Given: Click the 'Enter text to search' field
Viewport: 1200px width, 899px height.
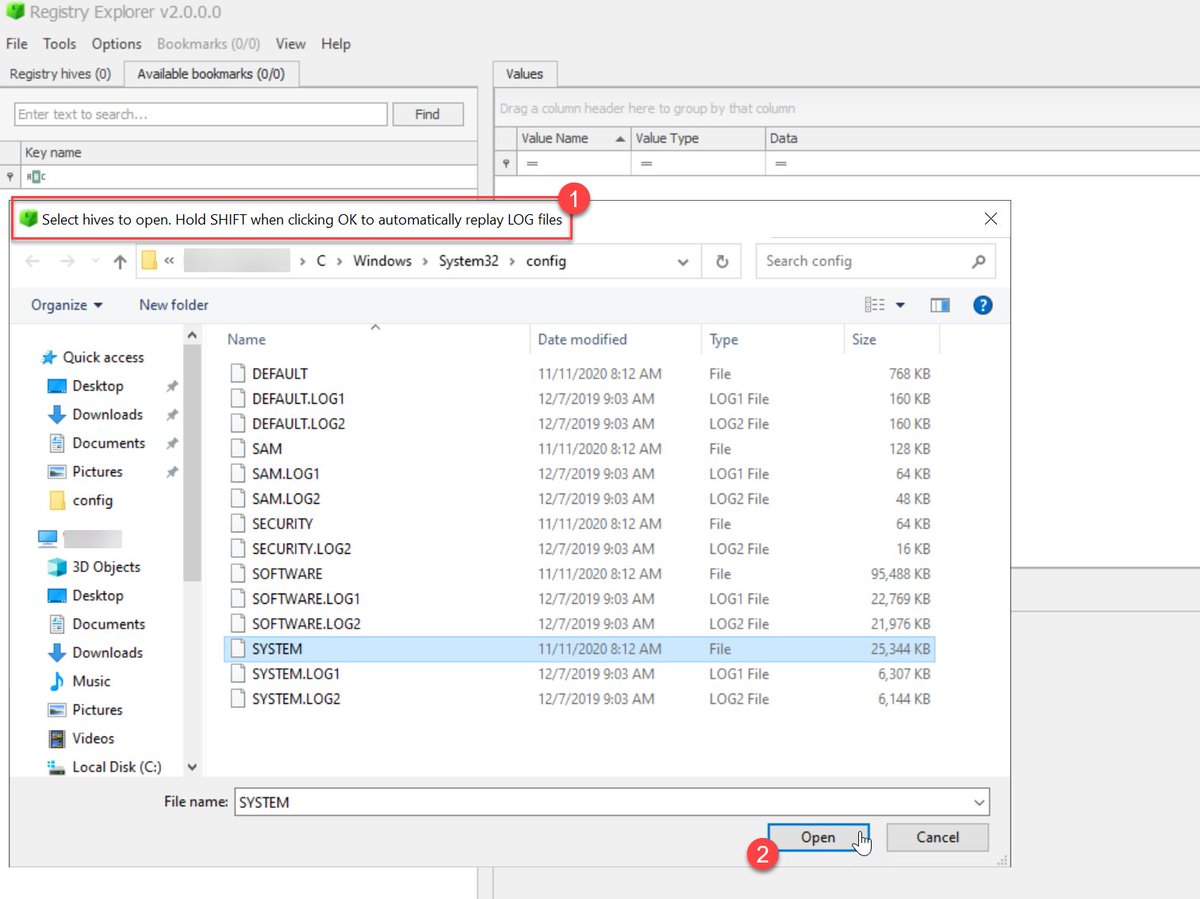Looking at the screenshot, I should (x=201, y=114).
